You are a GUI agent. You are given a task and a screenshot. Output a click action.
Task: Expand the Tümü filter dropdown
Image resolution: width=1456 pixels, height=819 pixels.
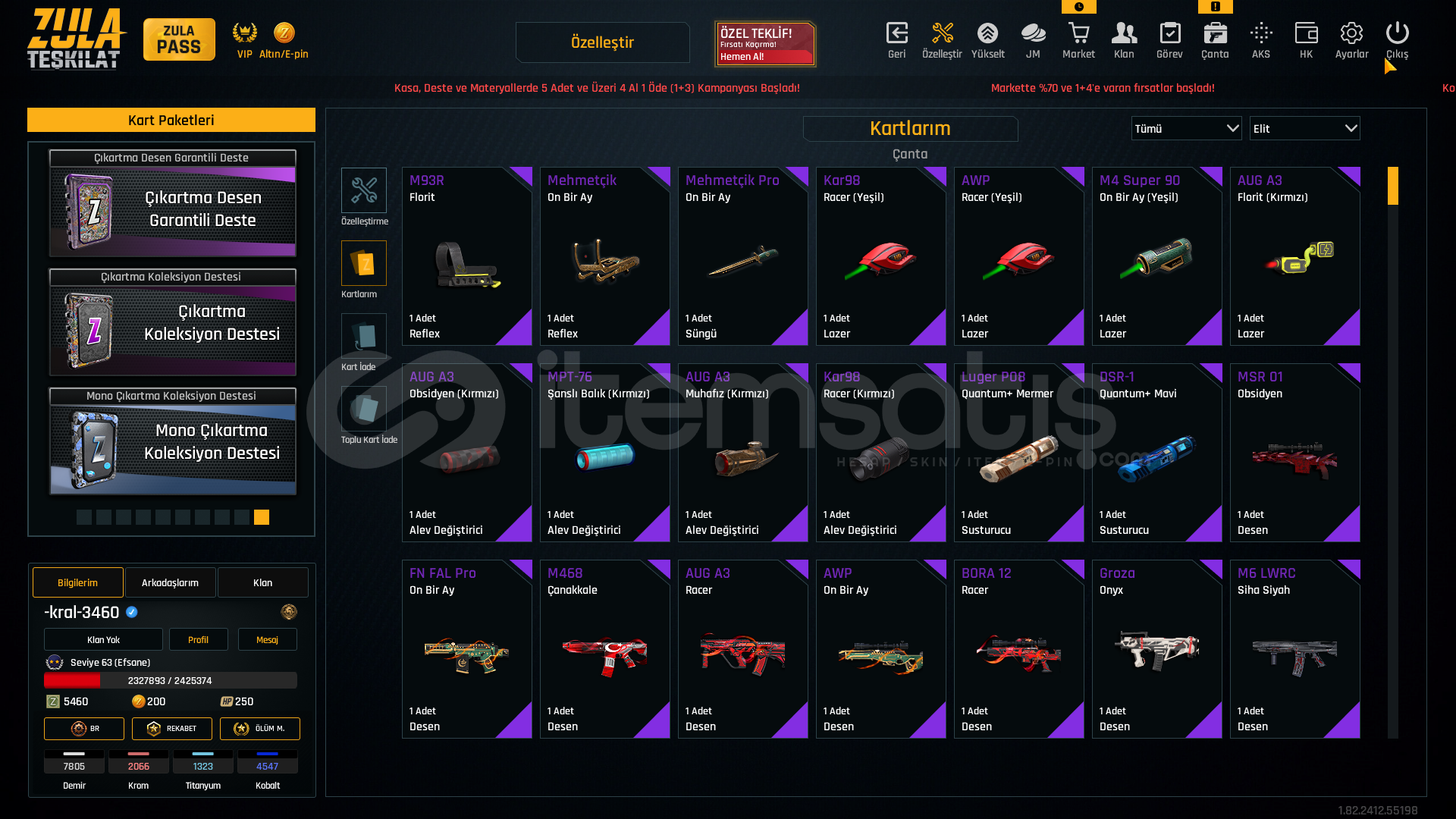pyautogui.click(x=1187, y=129)
